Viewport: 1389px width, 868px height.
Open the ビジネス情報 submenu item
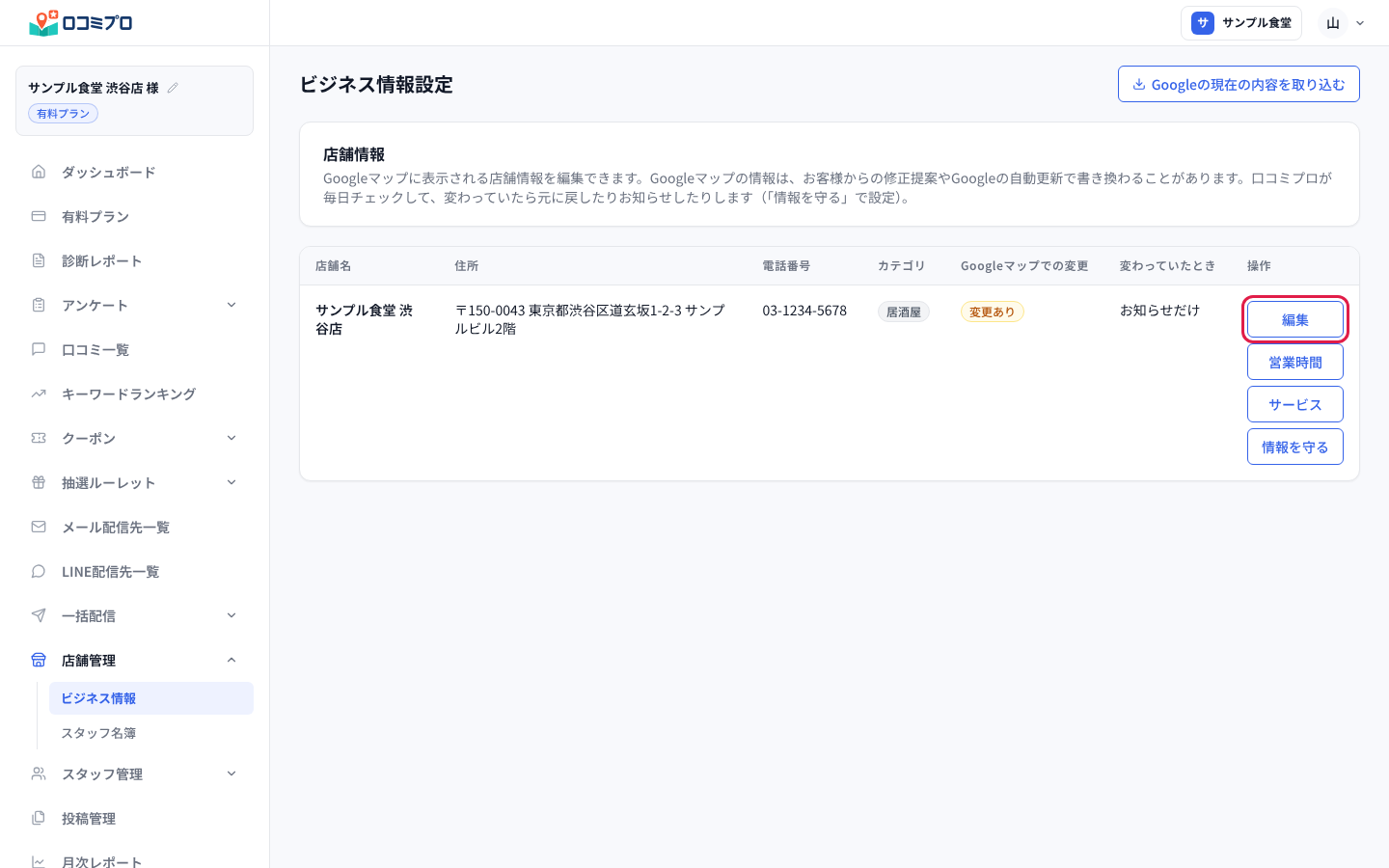click(151, 698)
